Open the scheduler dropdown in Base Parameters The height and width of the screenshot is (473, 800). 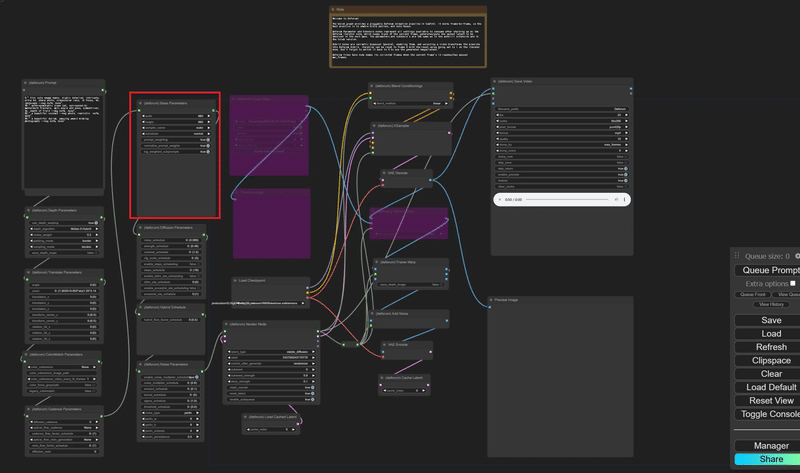pyautogui.click(x=176, y=134)
